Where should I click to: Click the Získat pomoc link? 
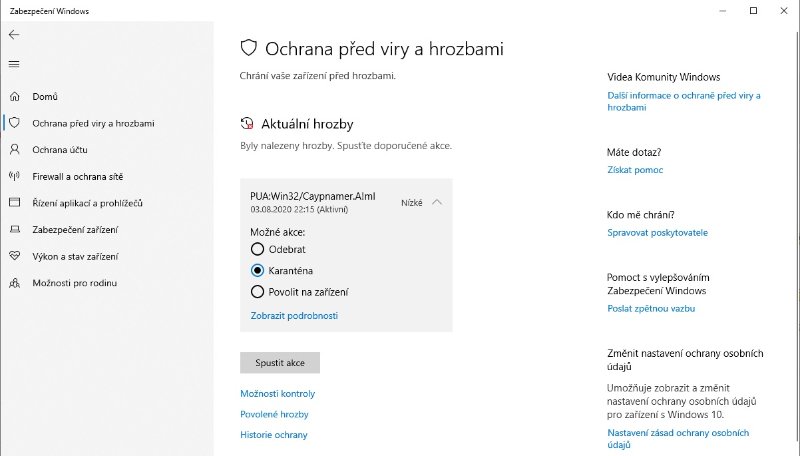[635, 170]
